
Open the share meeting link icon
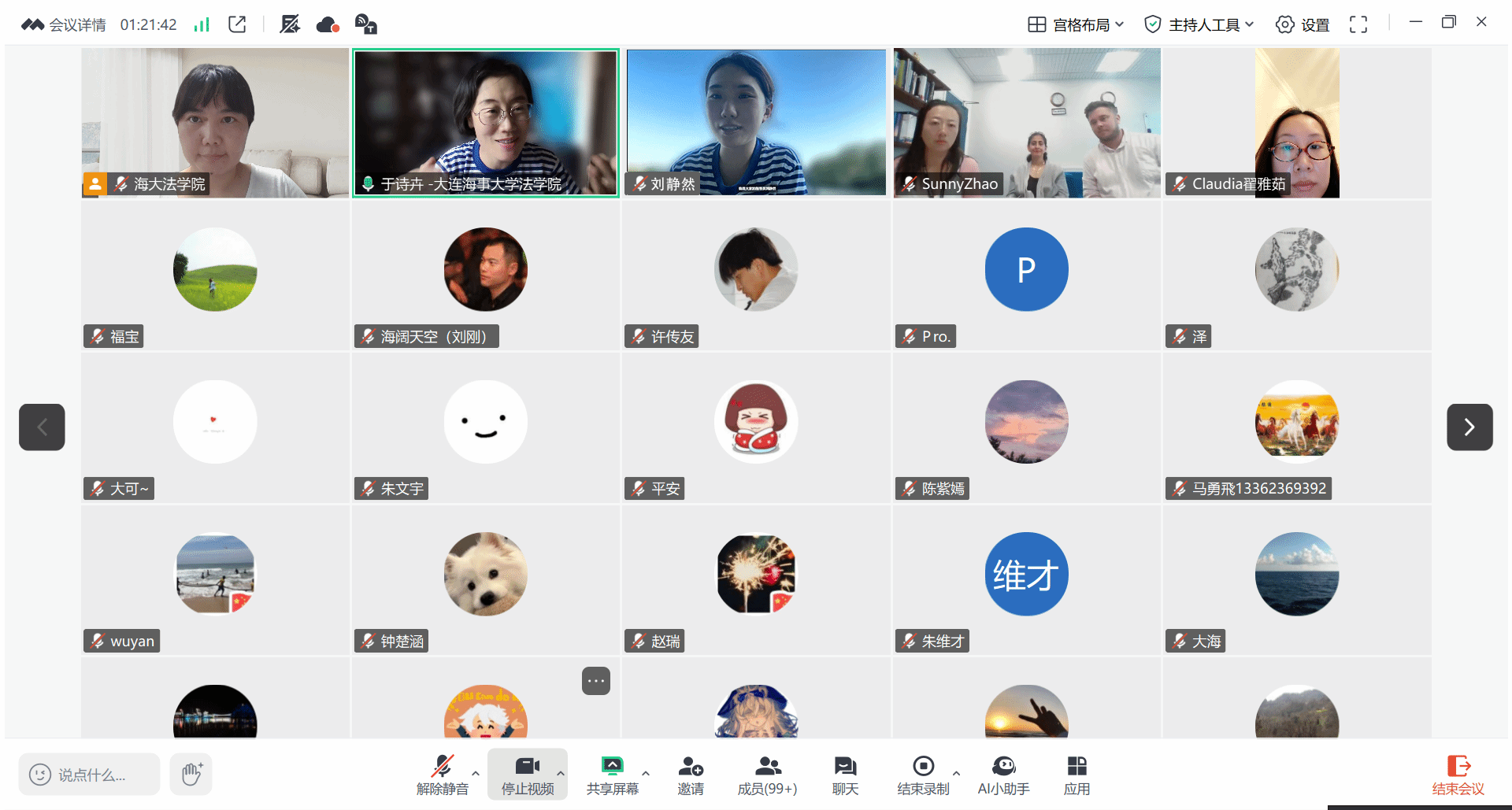pyautogui.click(x=237, y=24)
